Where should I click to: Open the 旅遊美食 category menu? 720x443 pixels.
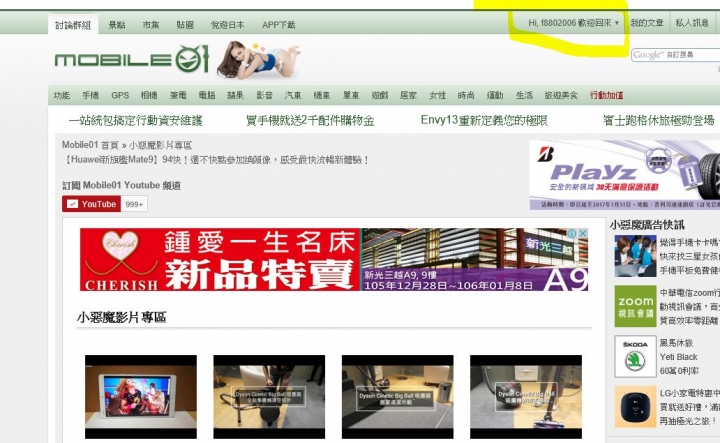561,95
